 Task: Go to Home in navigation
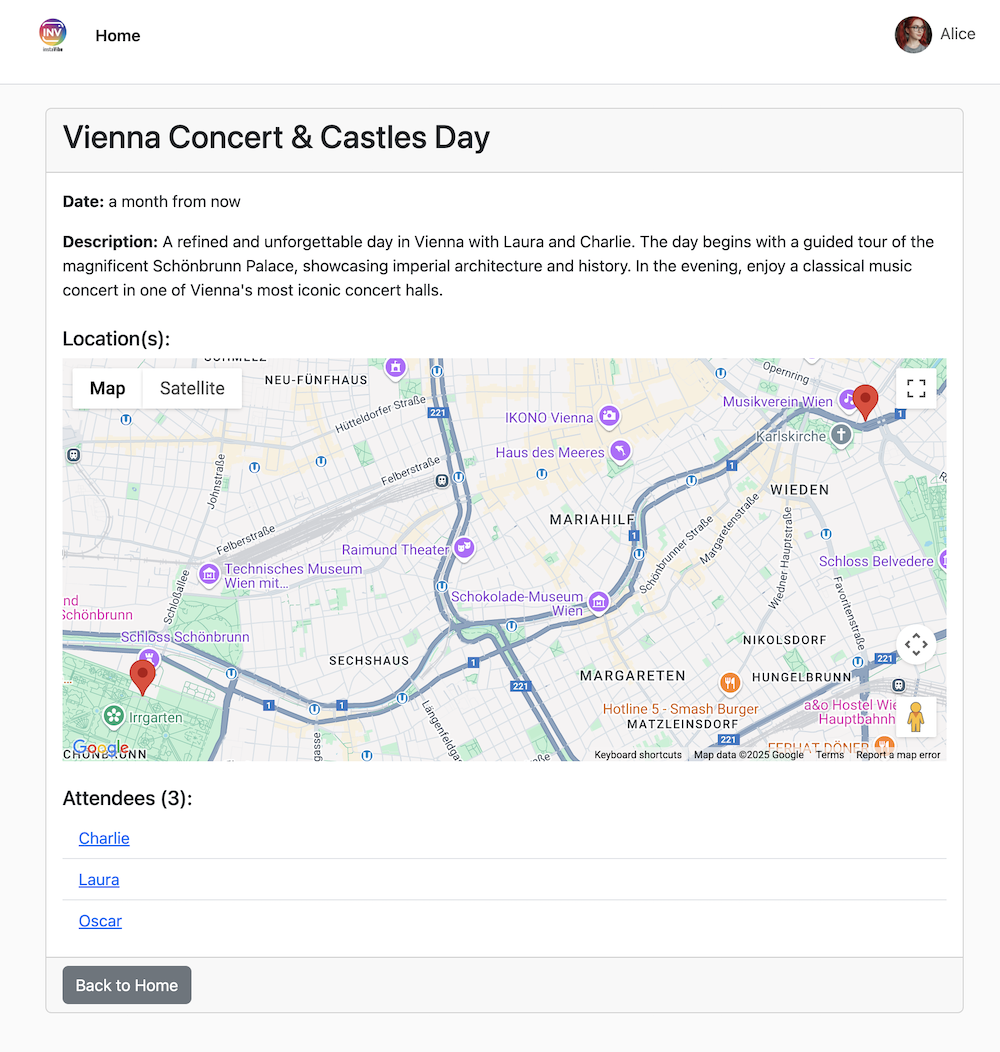[x=118, y=36]
